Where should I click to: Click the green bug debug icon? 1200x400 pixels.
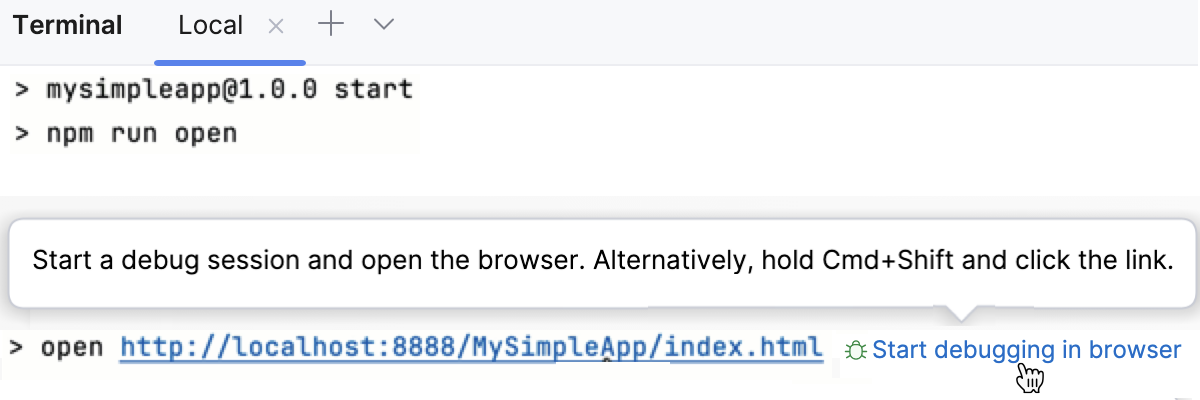point(855,350)
